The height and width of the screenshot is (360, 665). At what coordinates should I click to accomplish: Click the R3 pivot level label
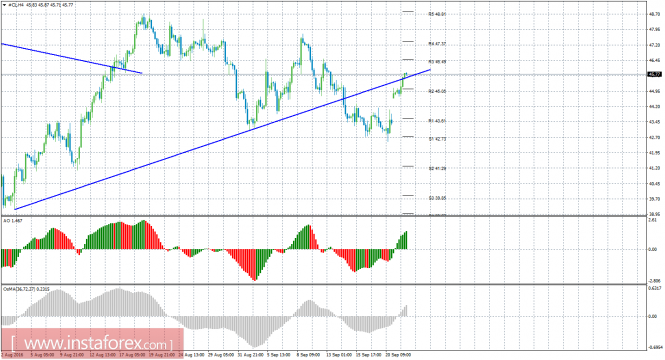tap(437, 62)
